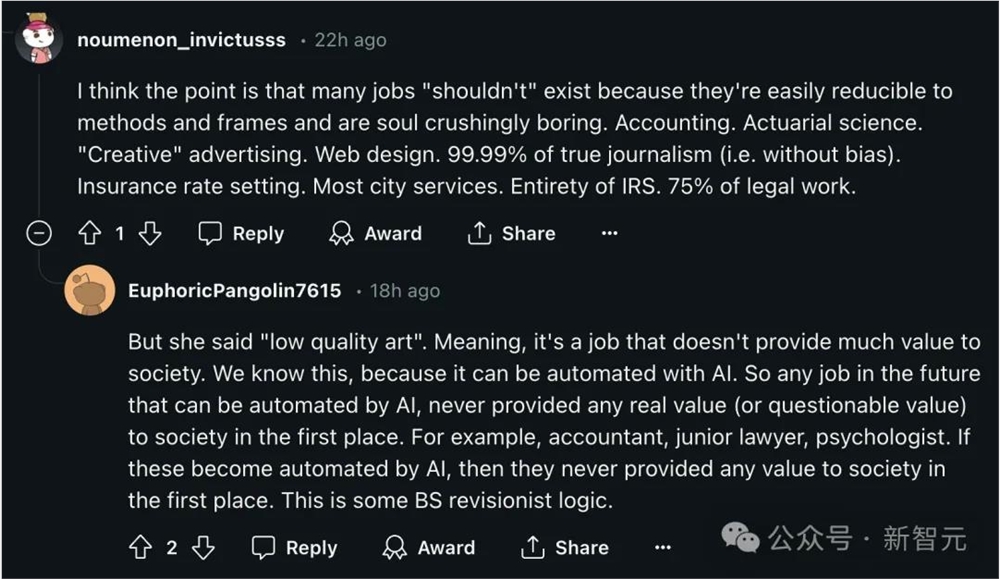Open the noumenon_invictusss user profile
The width and height of the screenshot is (1000, 579).
181,40
